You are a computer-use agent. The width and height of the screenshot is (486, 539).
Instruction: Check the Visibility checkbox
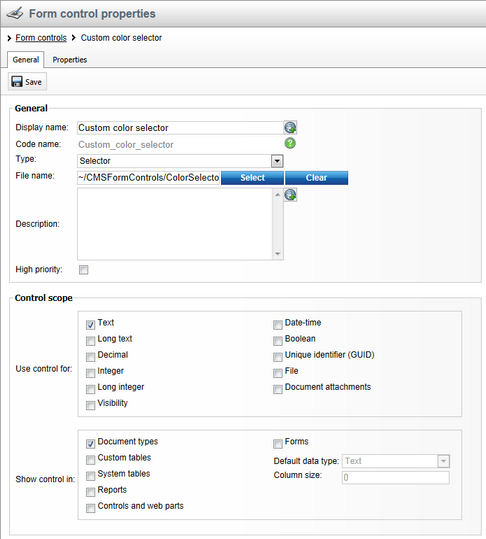(90, 405)
